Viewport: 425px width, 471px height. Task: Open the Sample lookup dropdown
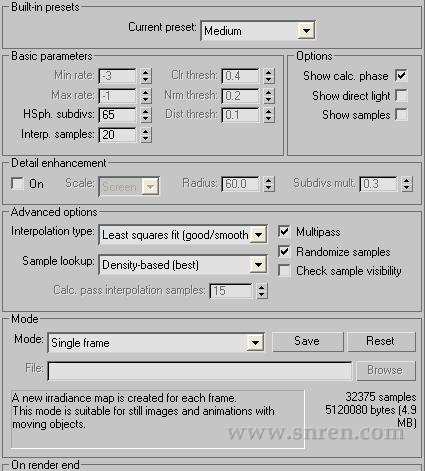183,265
